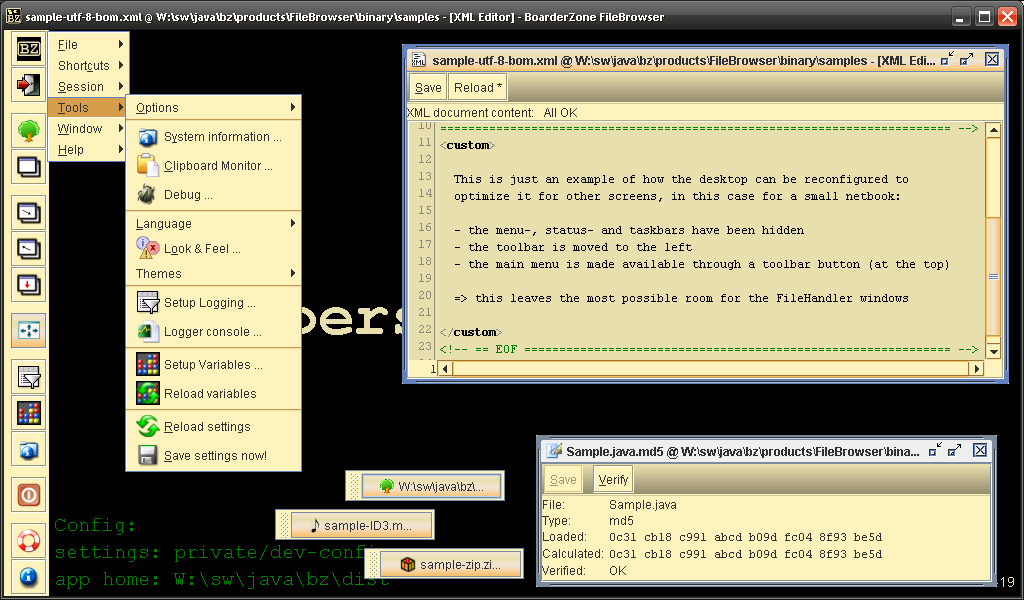Open the File menu
The height and width of the screenshot is (600, 1024).
point(87,44)
